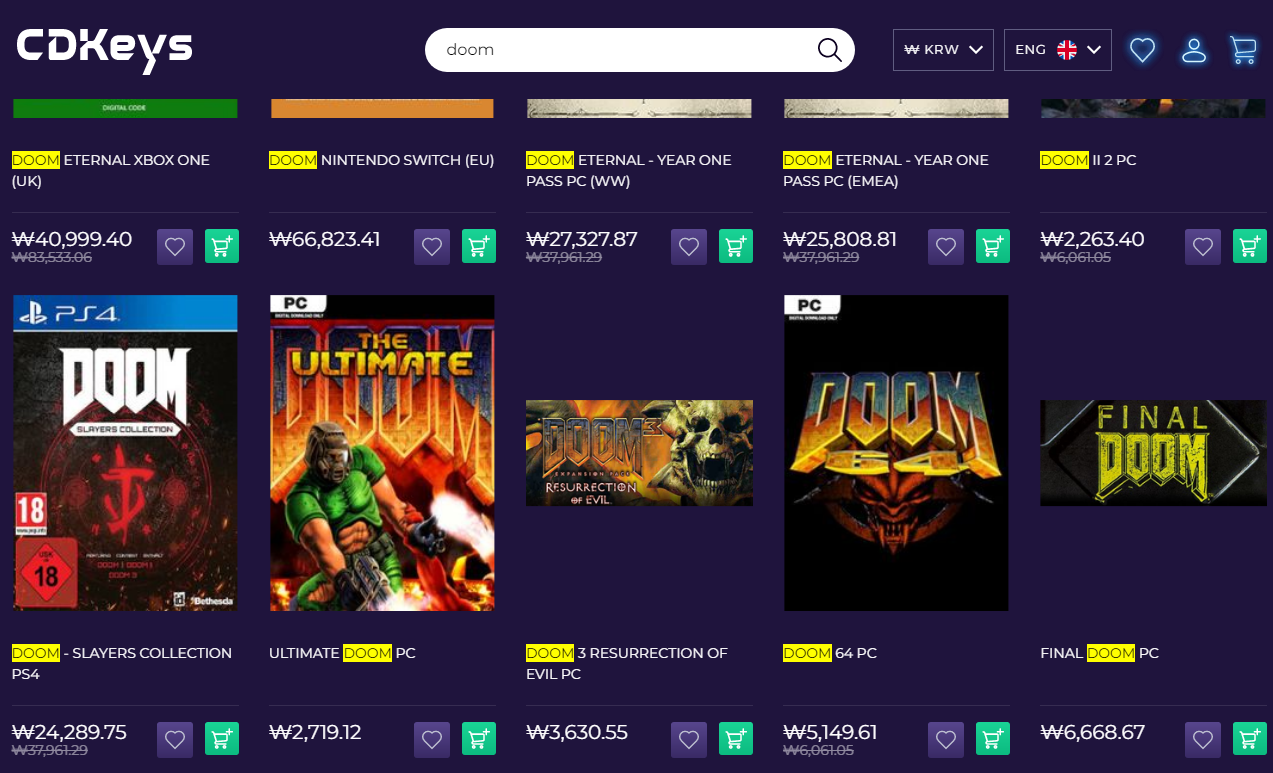The width and height of the screenshot is (1273, 773).
Task: Add Doom Nintendo Switch (EU) to cart
Action: tap(479, 246)
